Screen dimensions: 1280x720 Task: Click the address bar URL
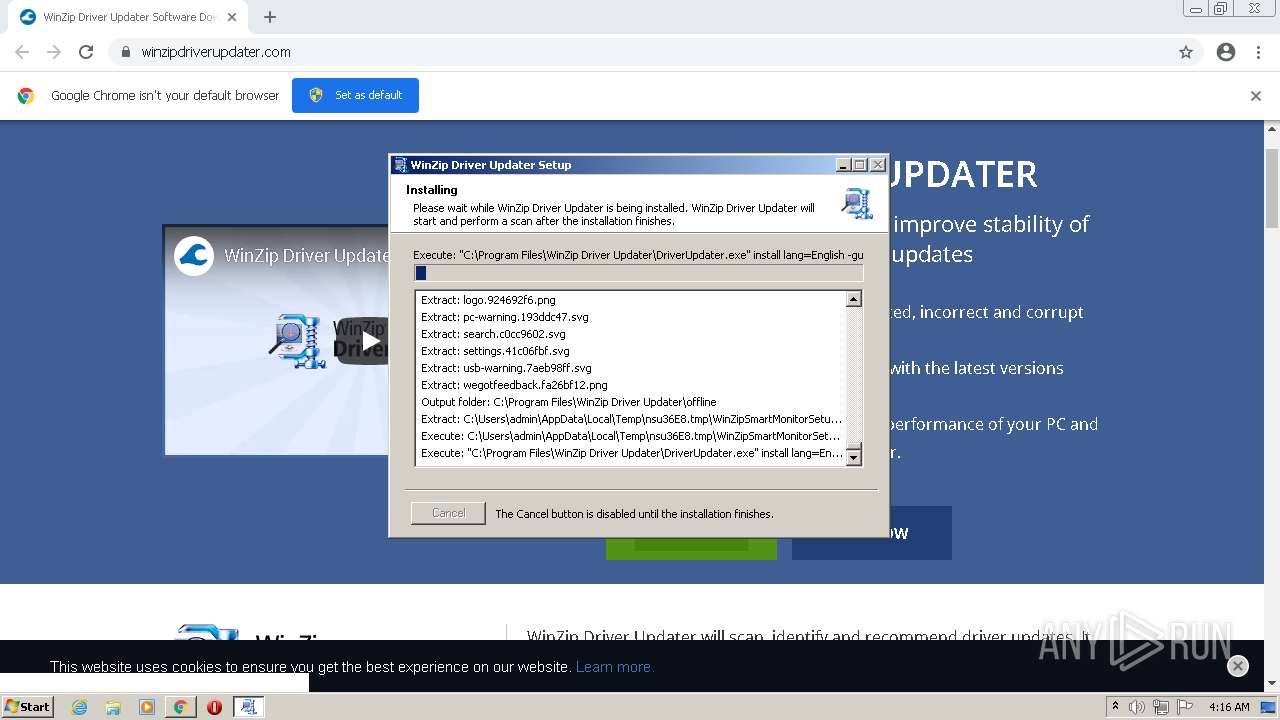(216, 52)
